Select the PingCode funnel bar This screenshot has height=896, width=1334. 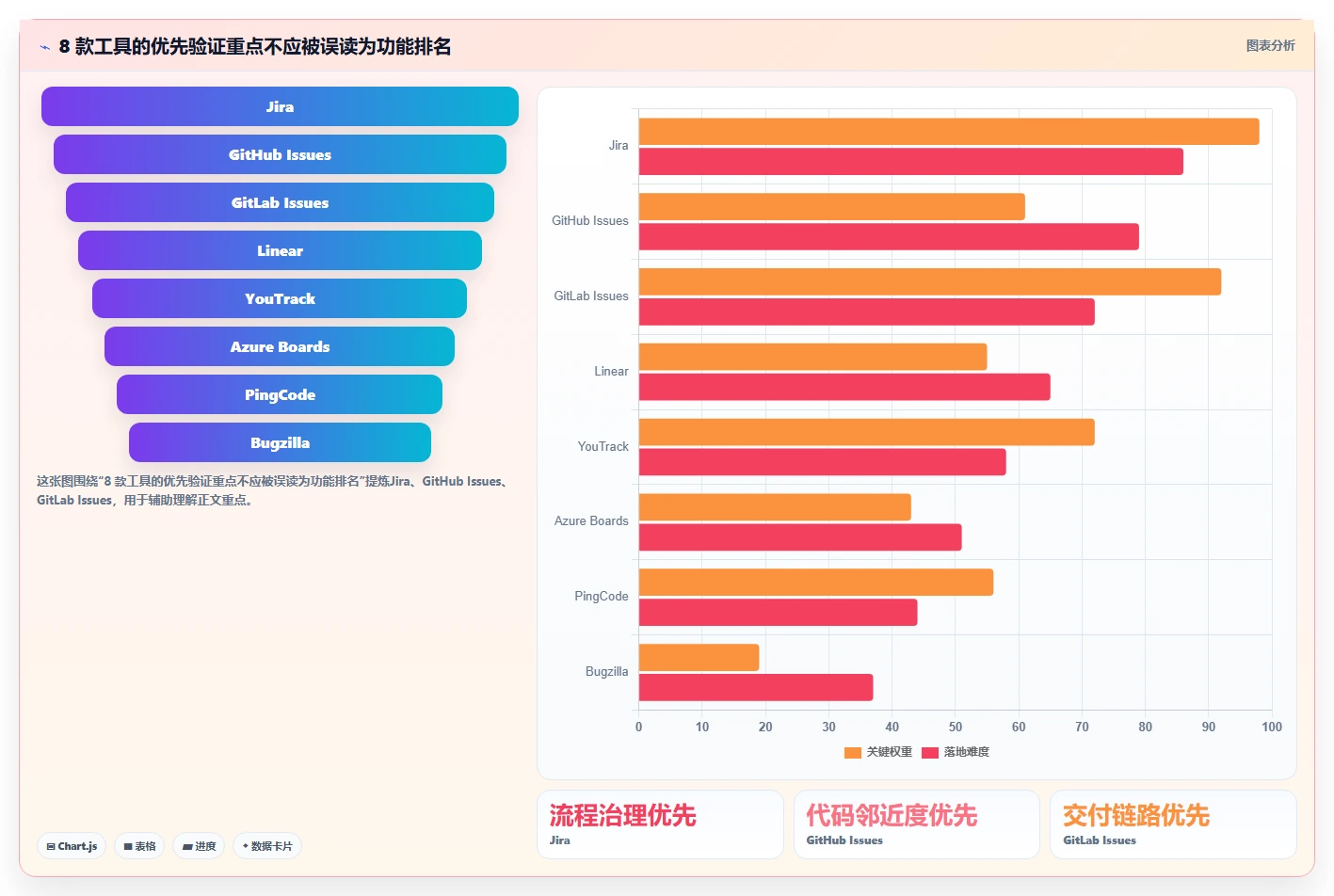click(x=280, y=394)
